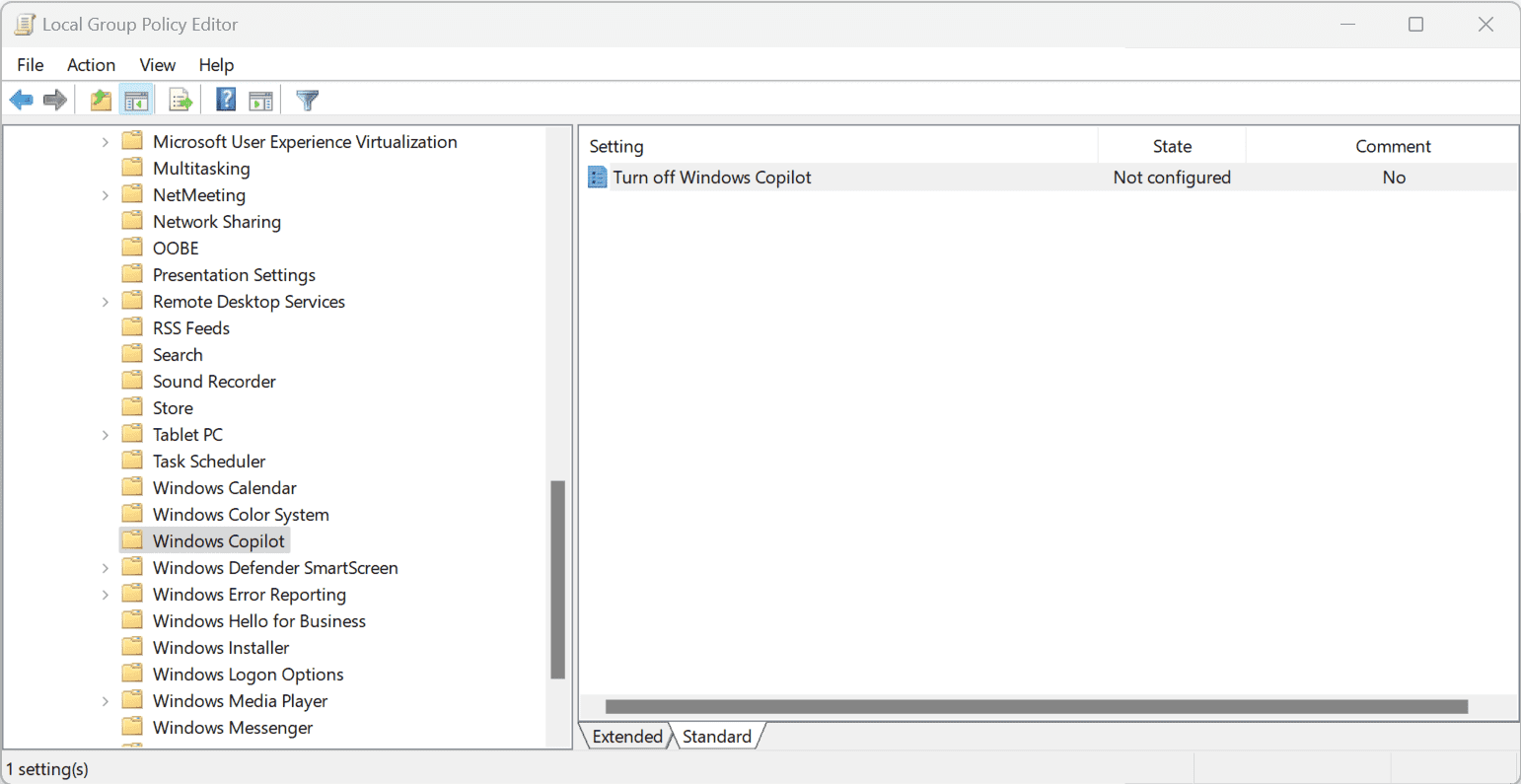Click the folder icon next to Task Scheduler
The image size is (1521, 784).
pos(132,462)
